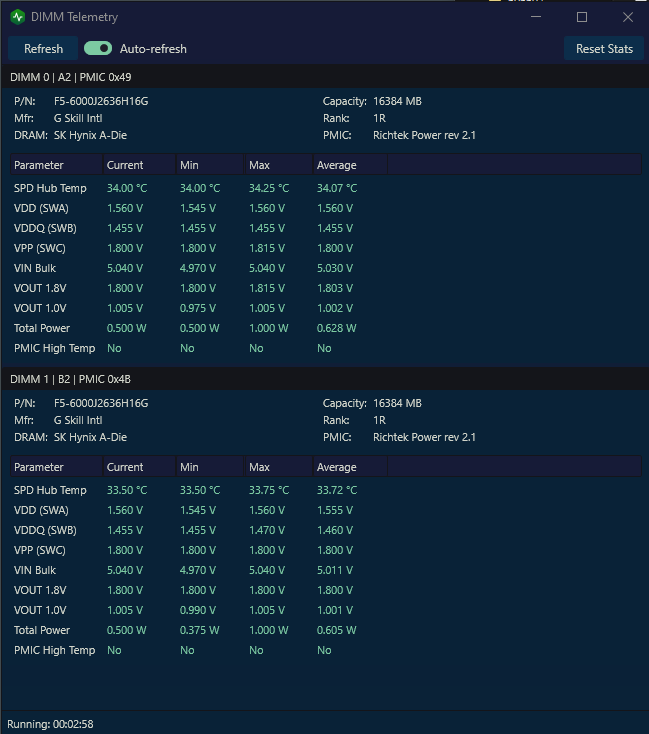The width and height of the screenshot is (649, 734).
Task: Select DIMM 1 VIN Bulk row label
Action: (x=35, y=570)
